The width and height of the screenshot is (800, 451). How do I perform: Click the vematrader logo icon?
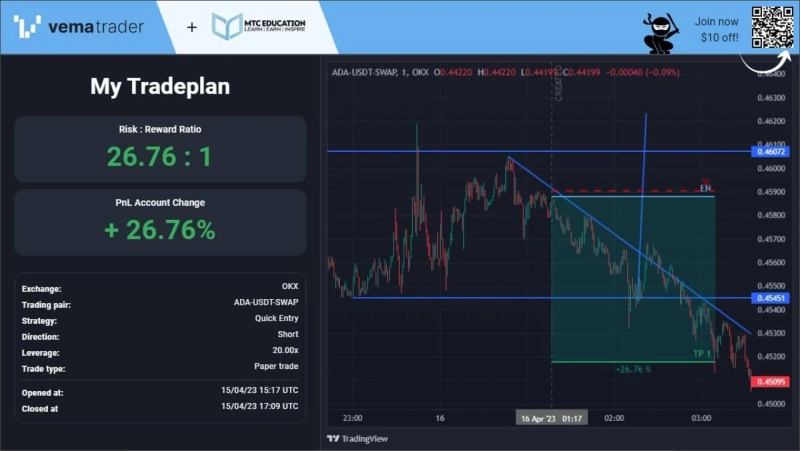(28, 26)
